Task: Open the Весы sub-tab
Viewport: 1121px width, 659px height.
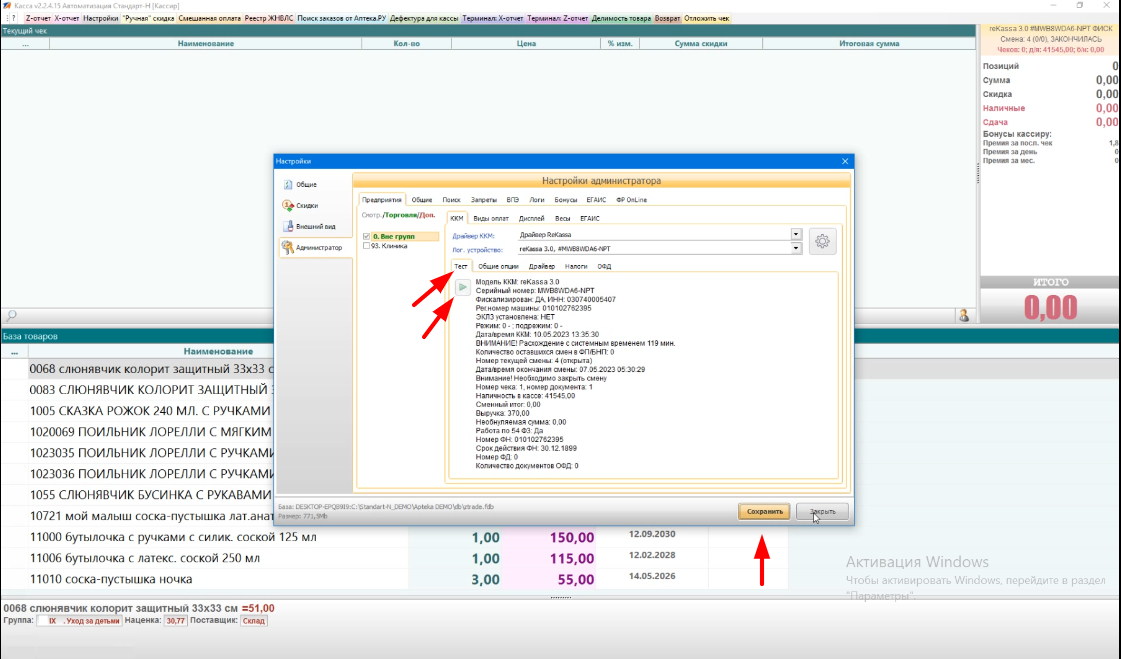Action: [x=563, y=219]
